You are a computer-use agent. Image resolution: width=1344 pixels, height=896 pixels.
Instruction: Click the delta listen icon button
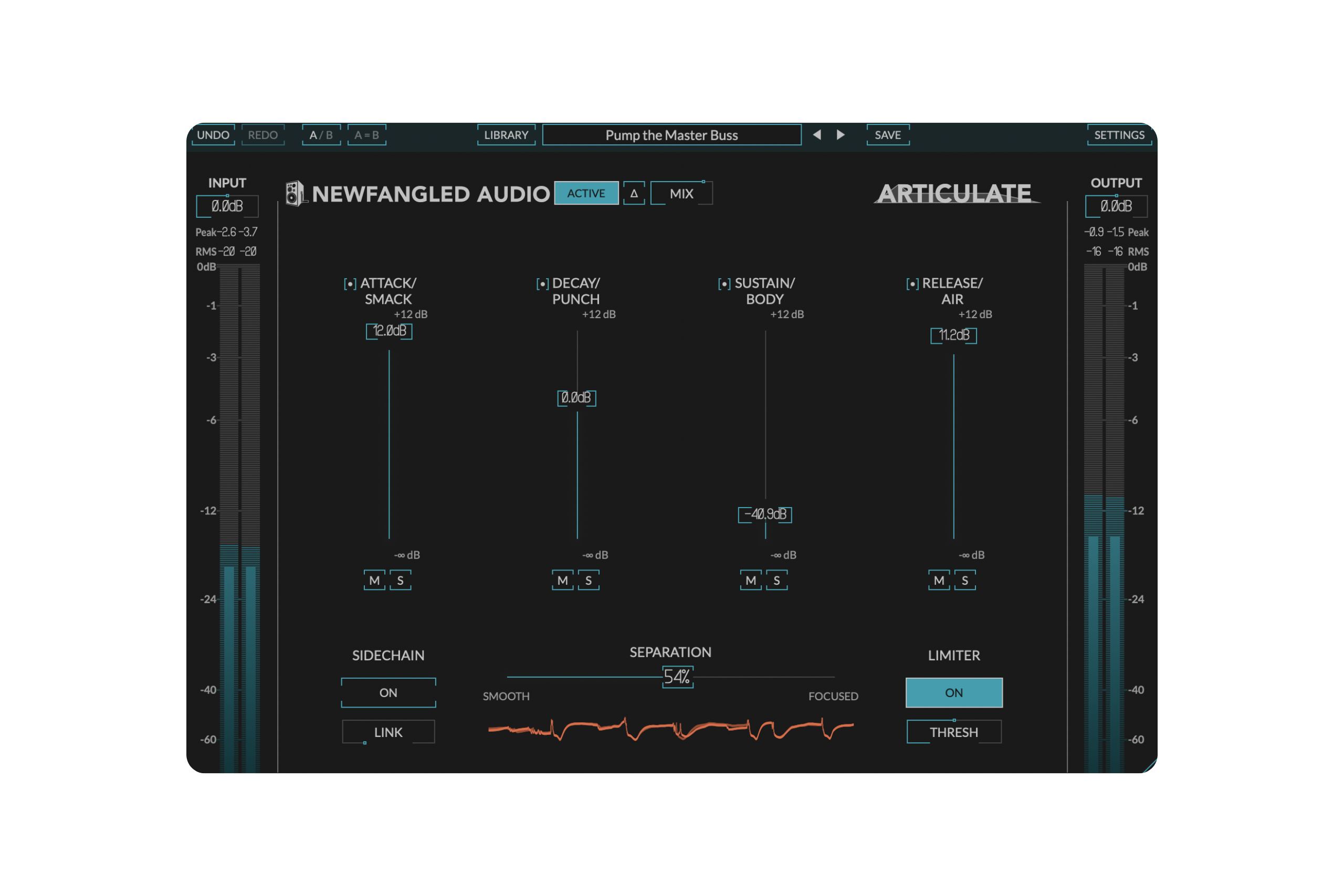pyautogui.click(x=634, y=193)
